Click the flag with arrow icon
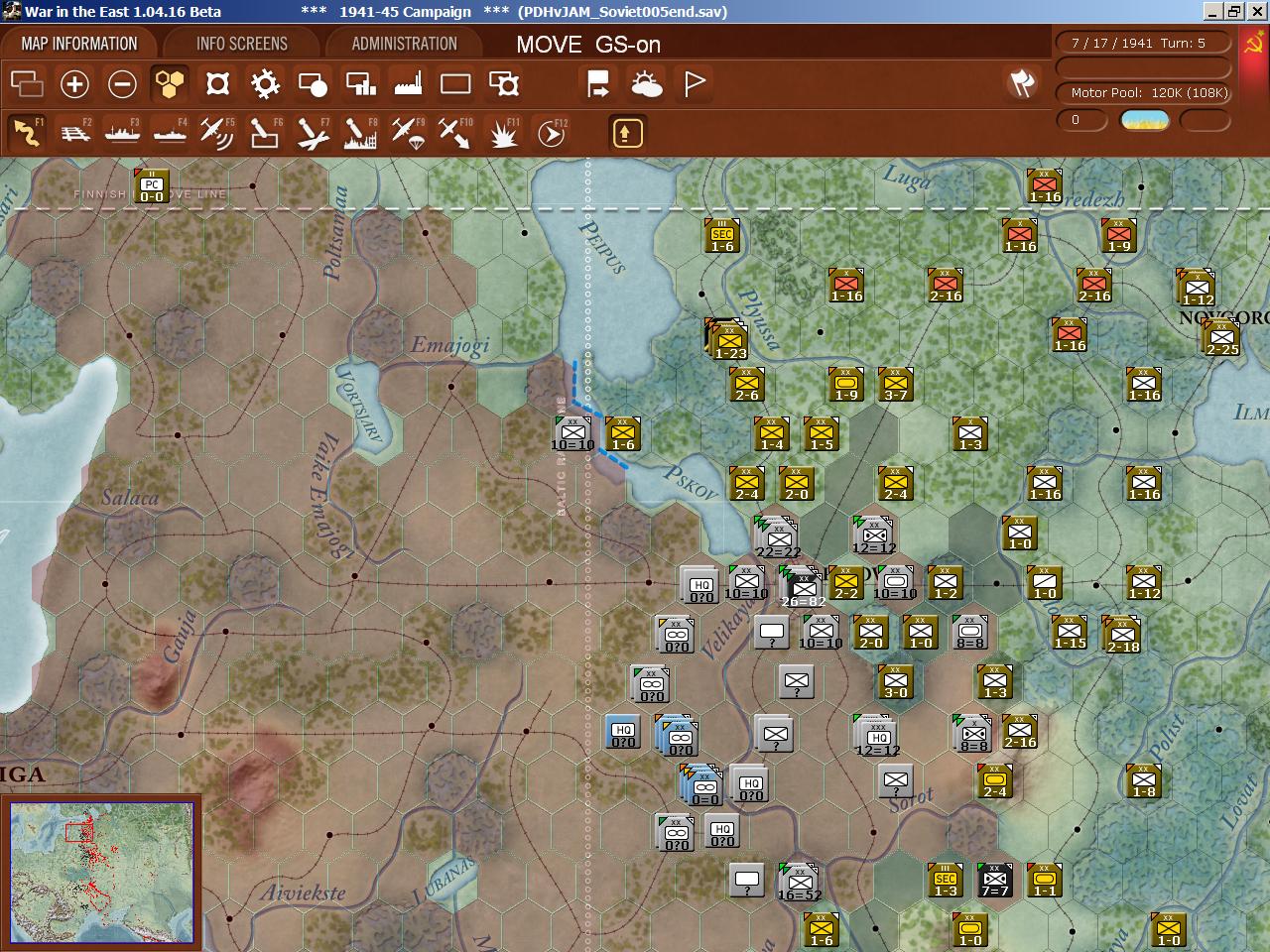Image resolution: width=1270 pixels, height=952 pixels. pyautogui.click(x=598, y=84)
